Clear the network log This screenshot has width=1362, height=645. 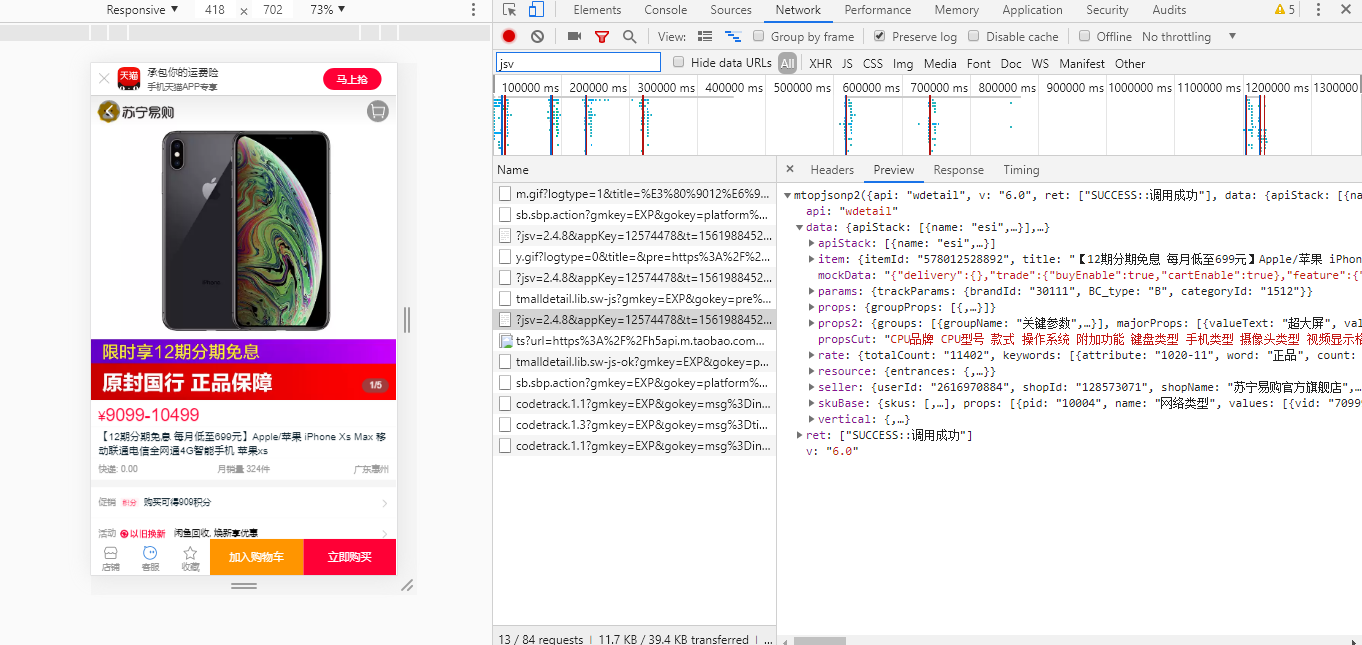[537, 36]
